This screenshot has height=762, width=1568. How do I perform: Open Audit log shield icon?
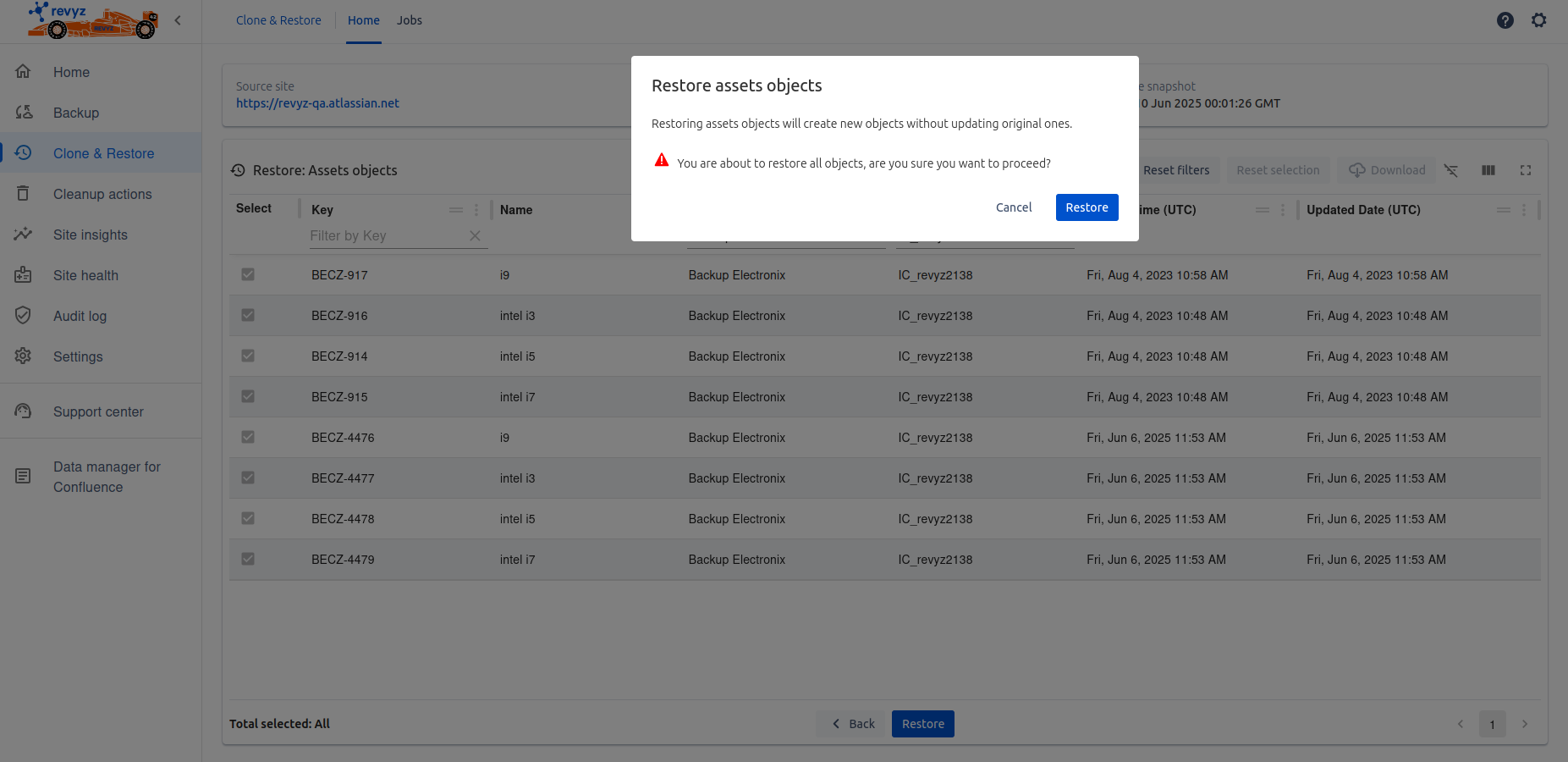coord(24,316)
